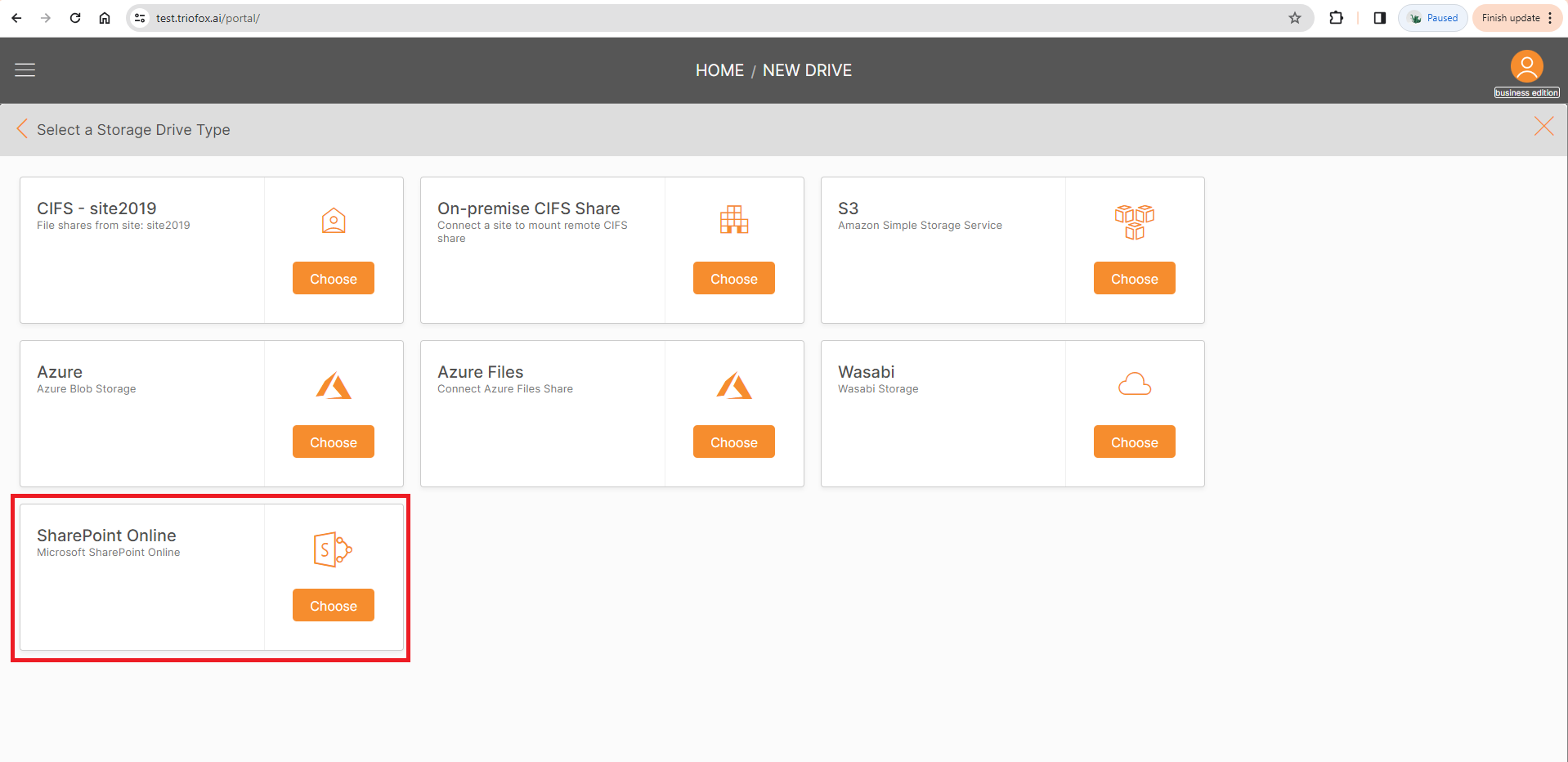Click the On-premise CIFS Share building icon
Screen dimensions: 1568x762
pos(734,220)
